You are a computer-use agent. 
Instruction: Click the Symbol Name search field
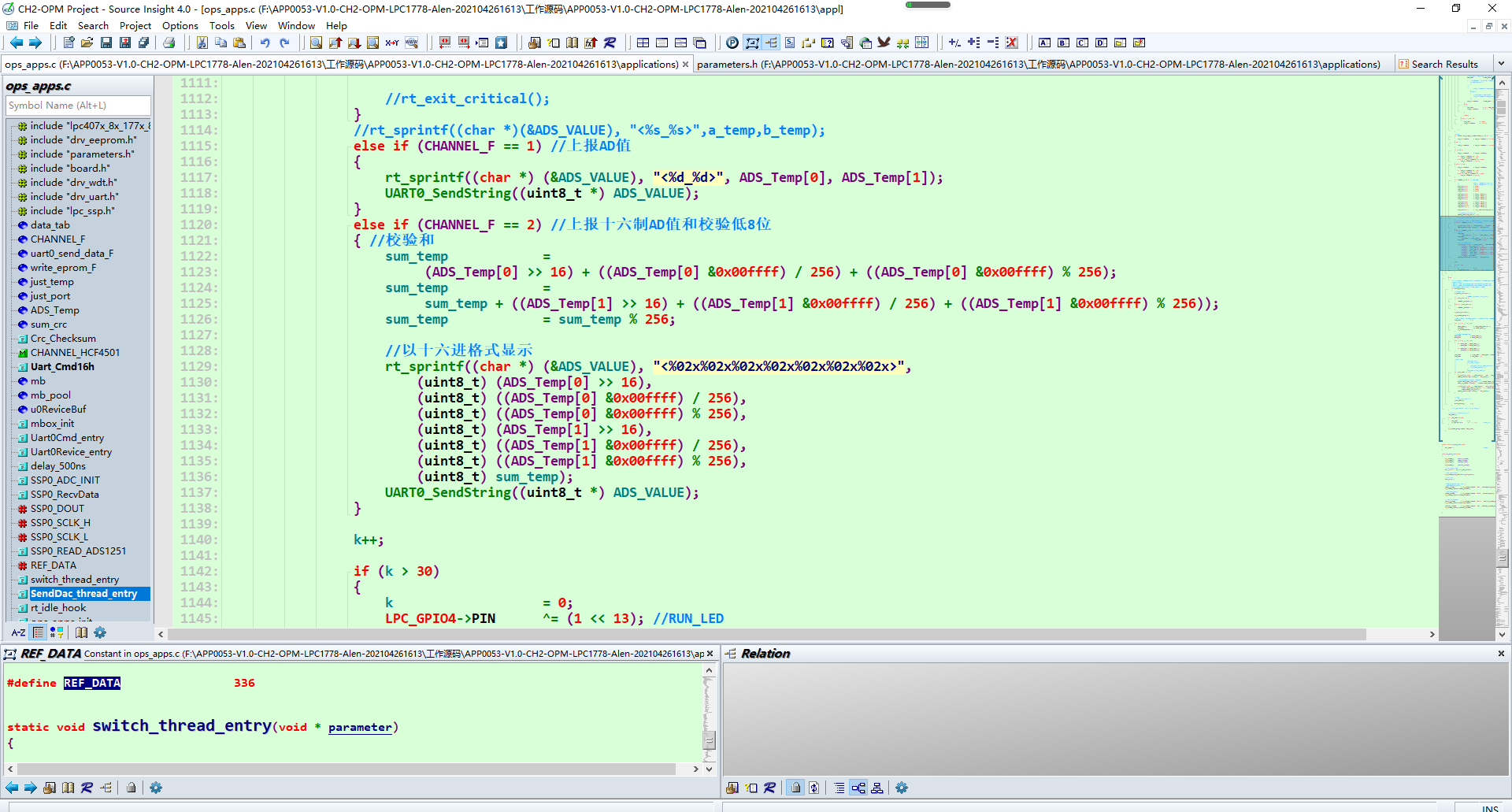(x=78, y=105)
